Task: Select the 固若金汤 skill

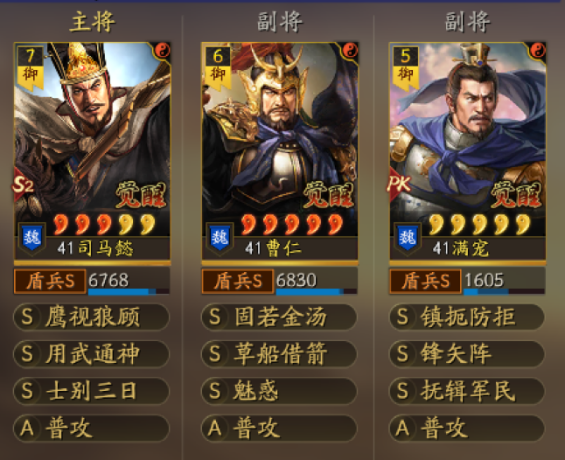Action: point(279,317)
